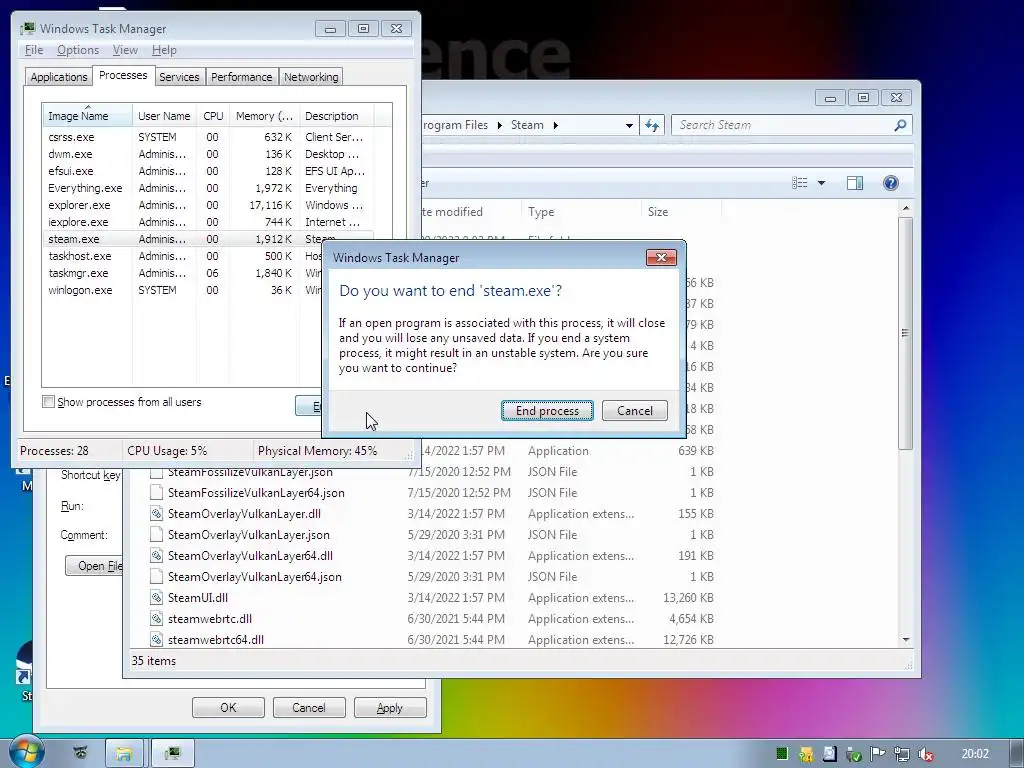Select the SteamUI.dll file icon
The width and height of the screenshot is (1024, 768).
coord(156,598)
